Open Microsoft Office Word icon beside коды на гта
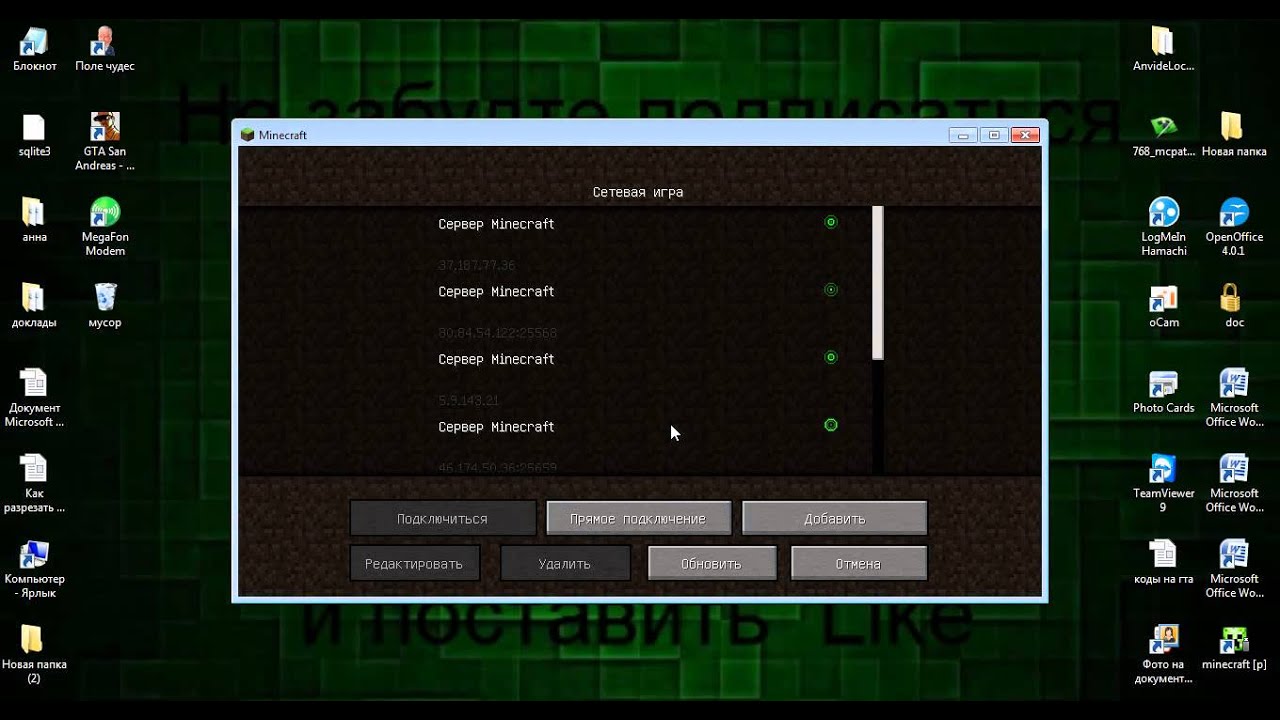Screen dimensions: 1280x720 1233,570
